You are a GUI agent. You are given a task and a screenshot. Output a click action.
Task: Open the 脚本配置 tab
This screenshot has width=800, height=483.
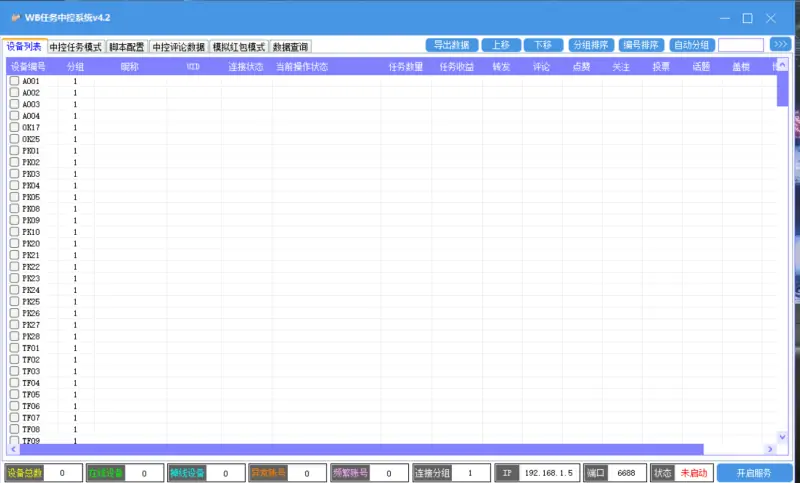click(127, 47)
